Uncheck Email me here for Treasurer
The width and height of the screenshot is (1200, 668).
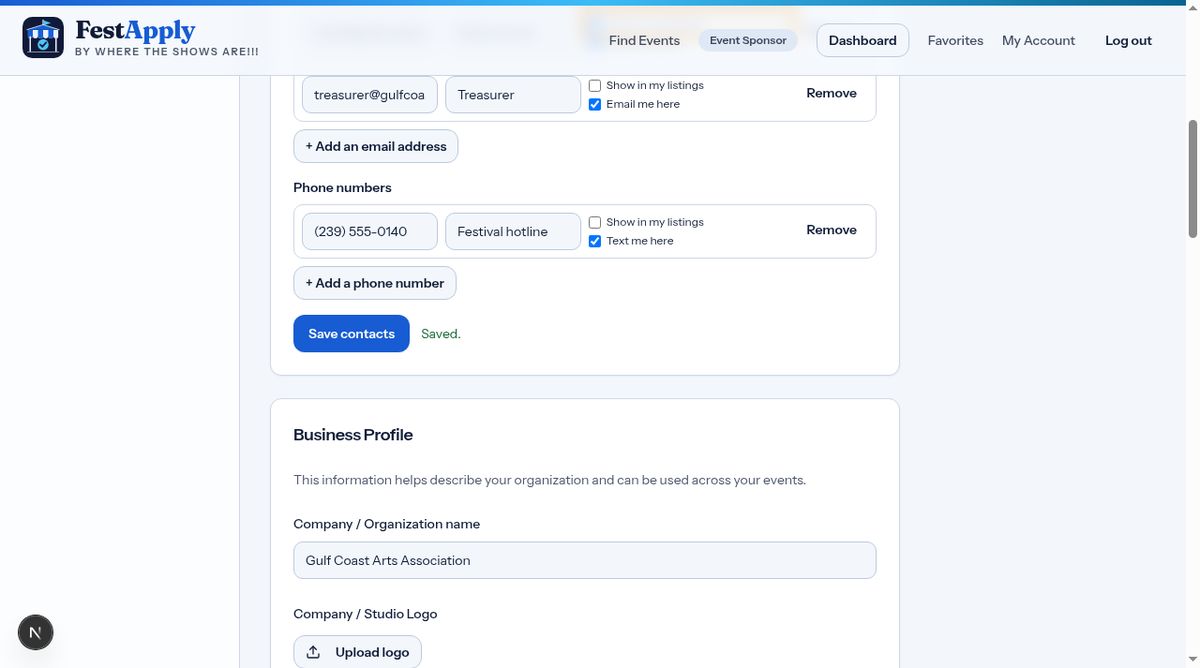tap(595, 104)
